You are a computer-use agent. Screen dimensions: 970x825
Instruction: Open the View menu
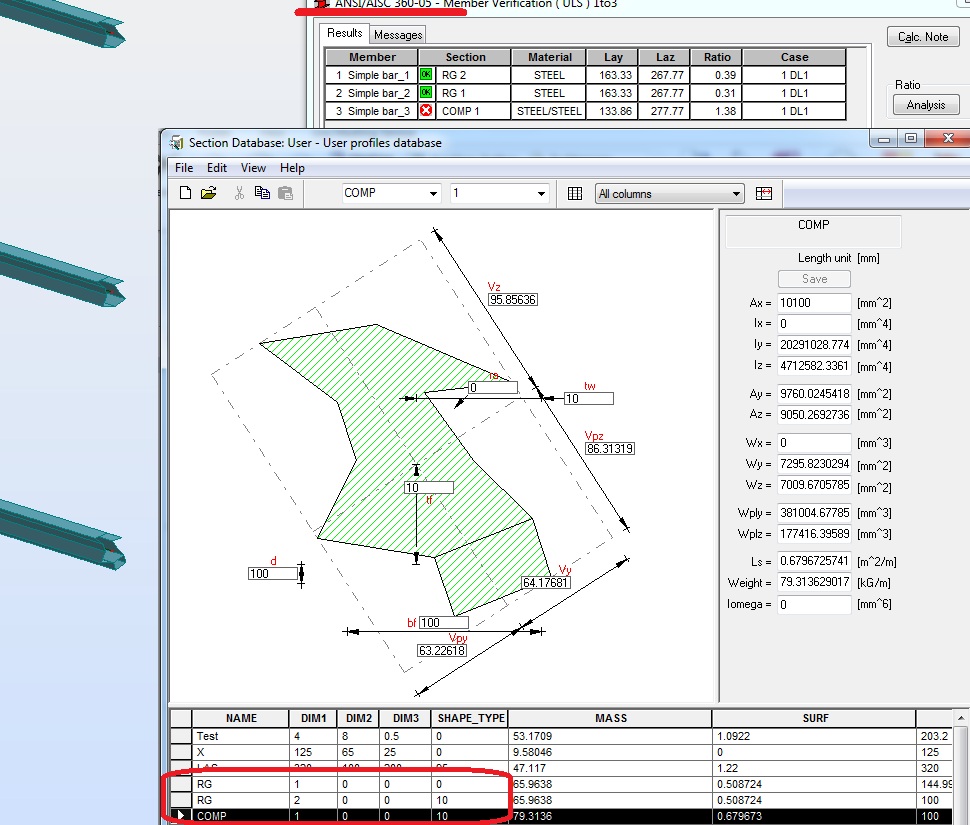click(x=254, y=167)
